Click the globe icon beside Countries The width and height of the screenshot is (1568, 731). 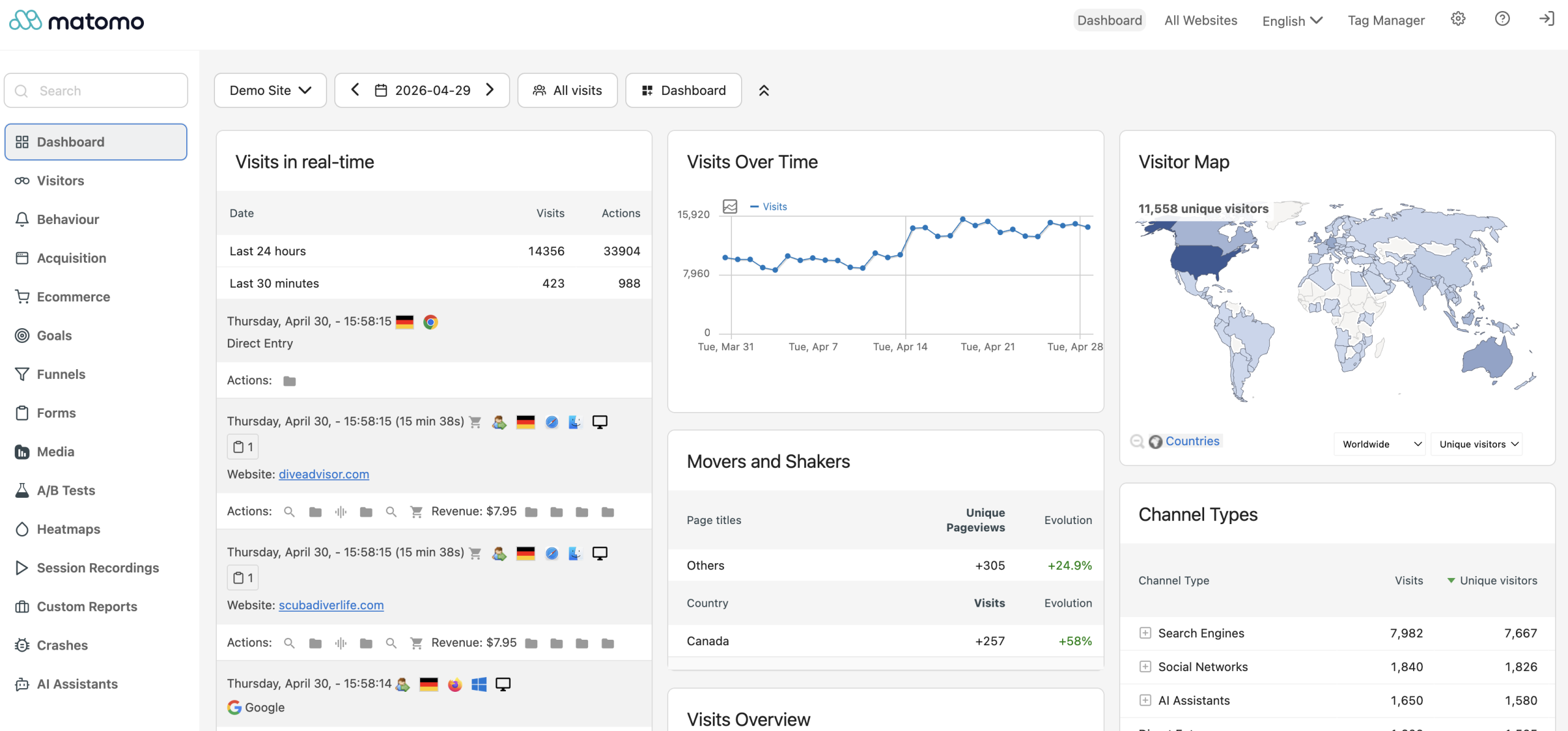coord(1156,441)
